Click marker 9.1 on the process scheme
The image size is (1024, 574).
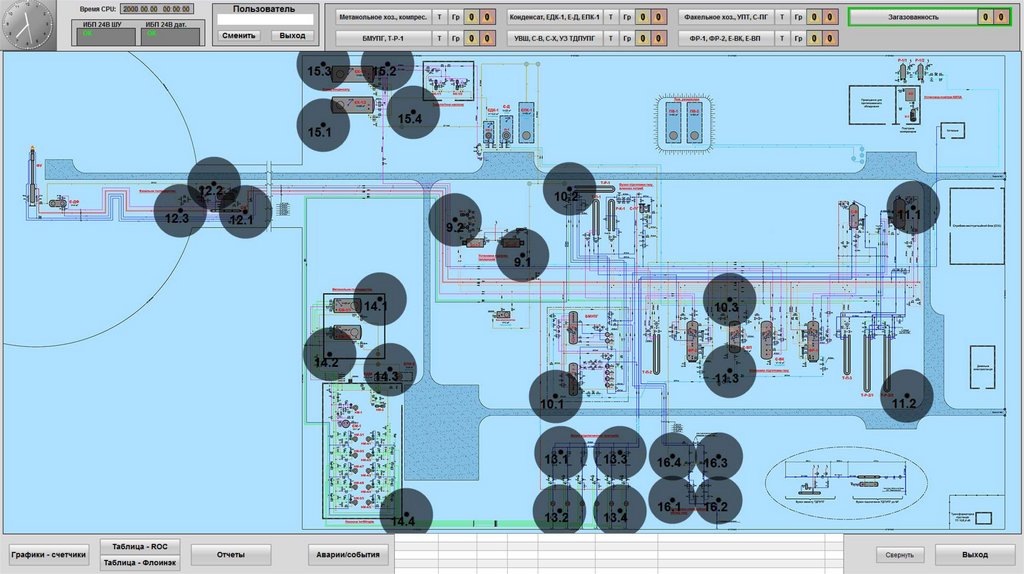[523, 256]
